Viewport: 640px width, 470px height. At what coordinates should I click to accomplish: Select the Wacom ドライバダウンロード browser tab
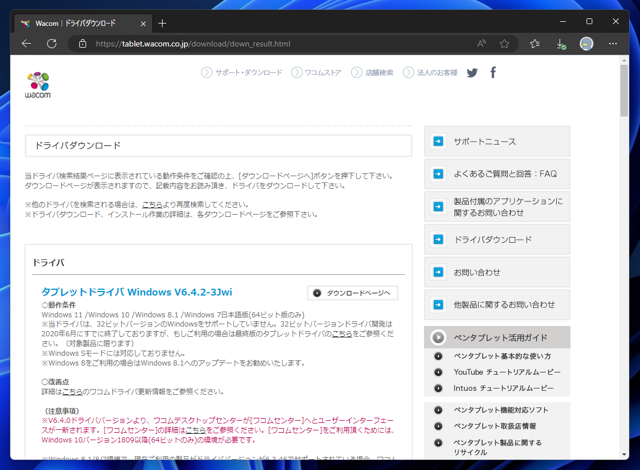click(x=83, y=24)
